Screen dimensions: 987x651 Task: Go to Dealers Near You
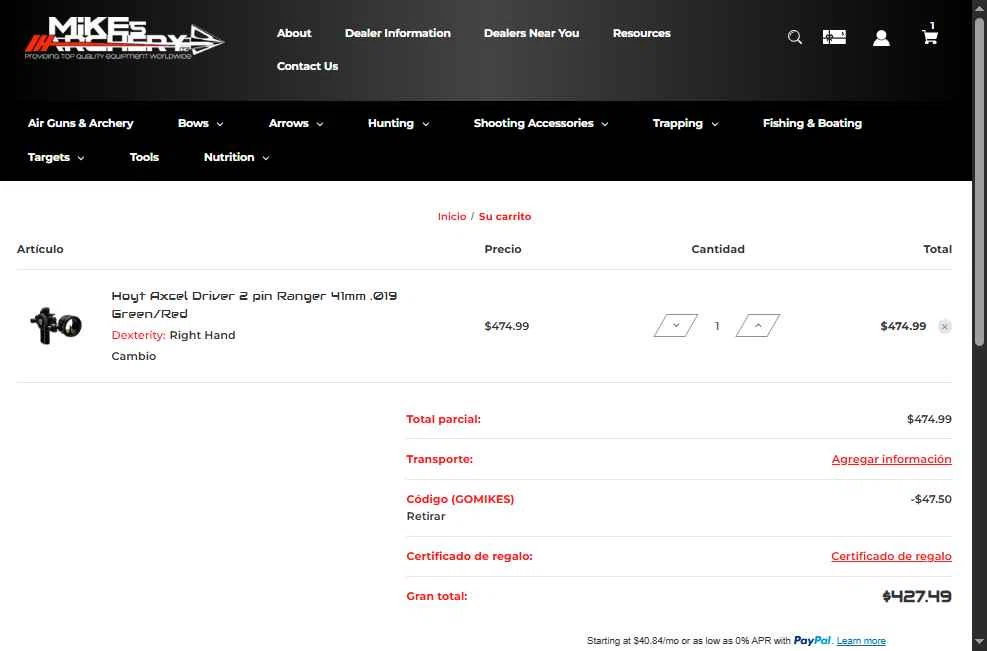[531, 33]
